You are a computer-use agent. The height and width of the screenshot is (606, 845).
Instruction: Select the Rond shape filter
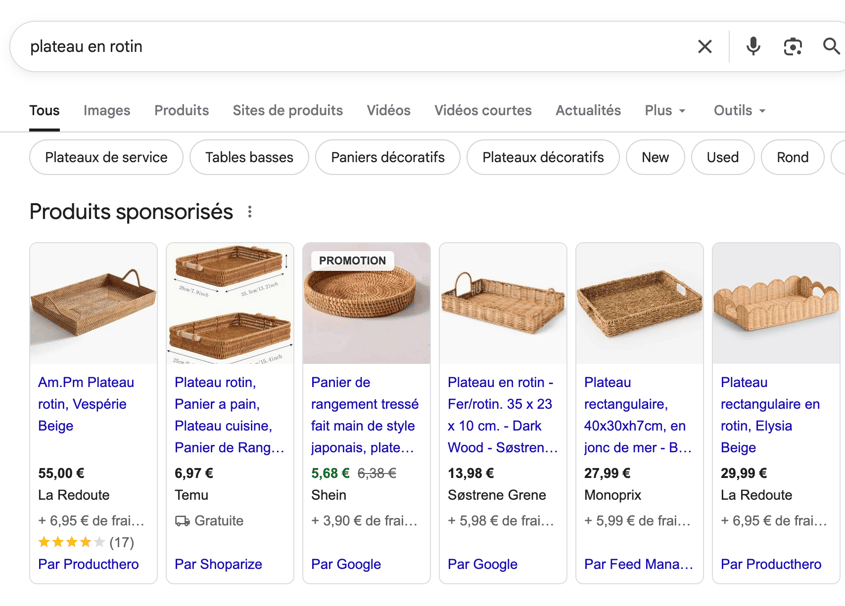tap(792, 157)
